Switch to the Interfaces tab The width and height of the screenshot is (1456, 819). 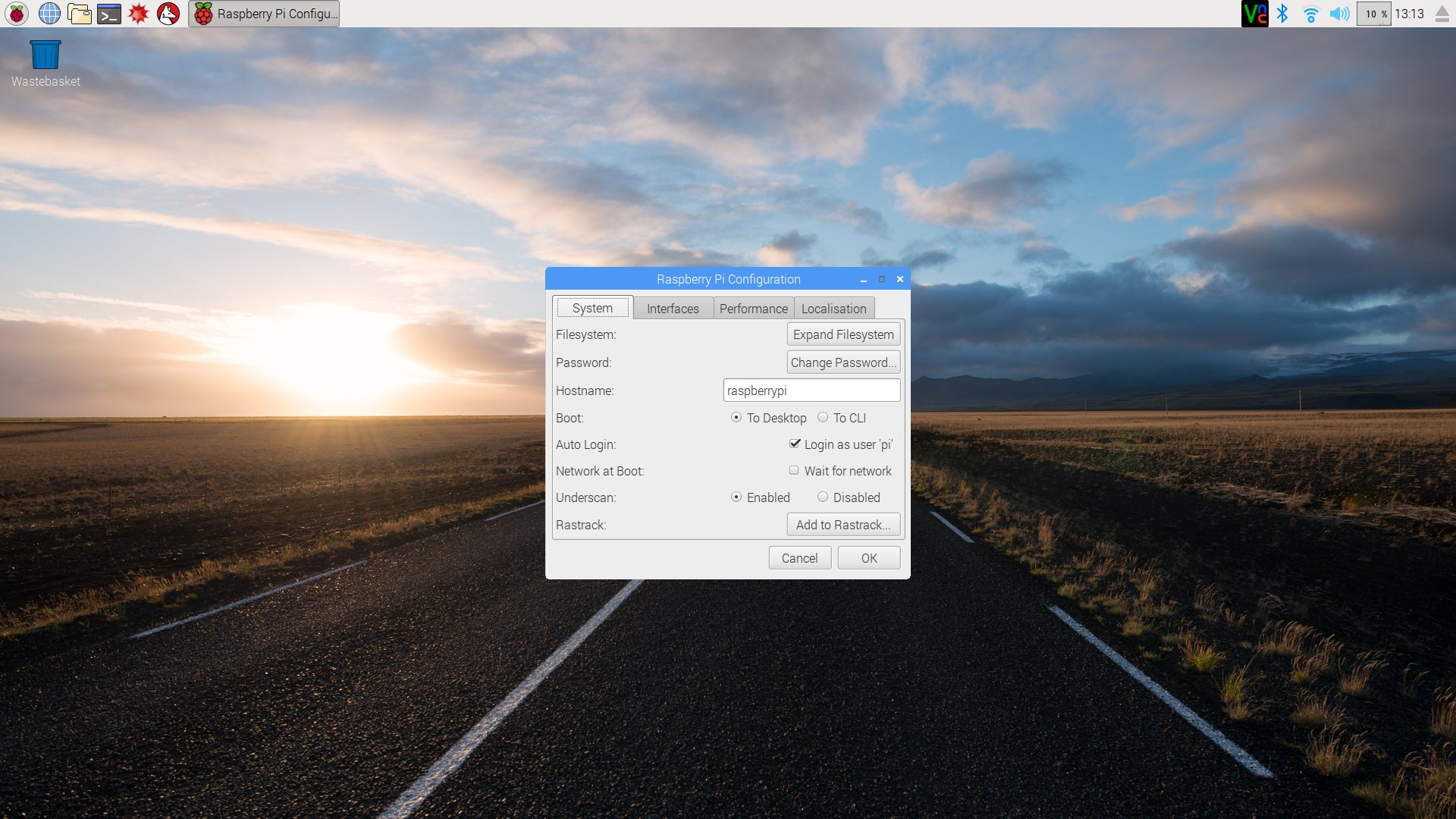point(673,309)
